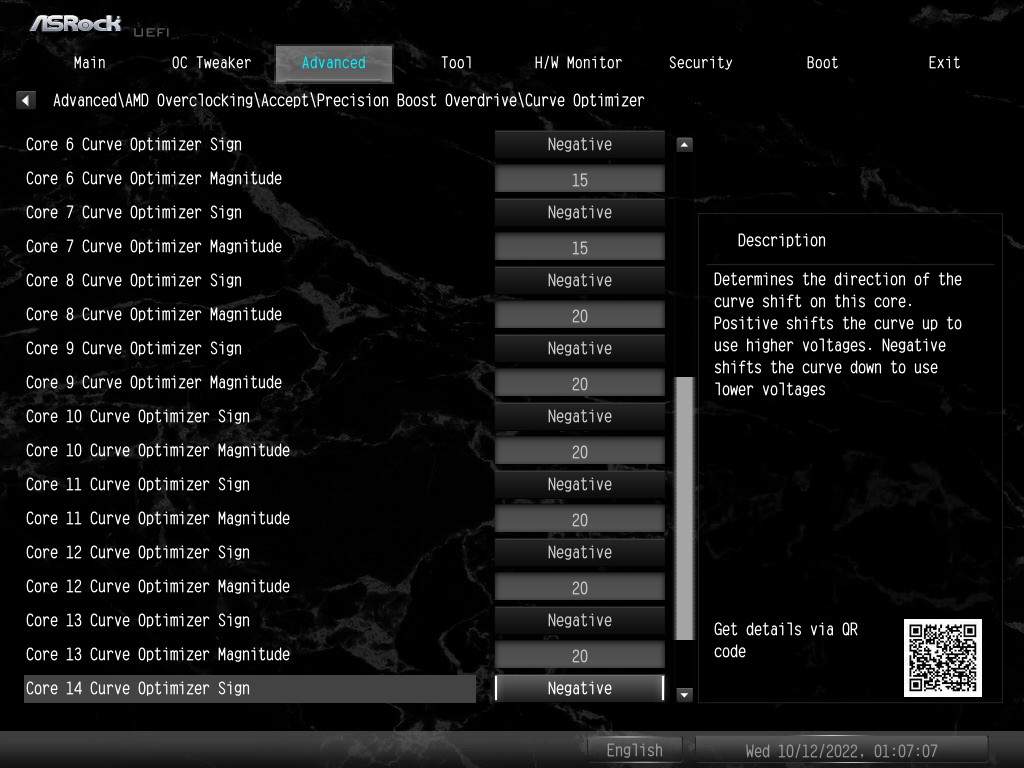
Task: Switch to the Boot tab
Action: click(x=822, y=63)
